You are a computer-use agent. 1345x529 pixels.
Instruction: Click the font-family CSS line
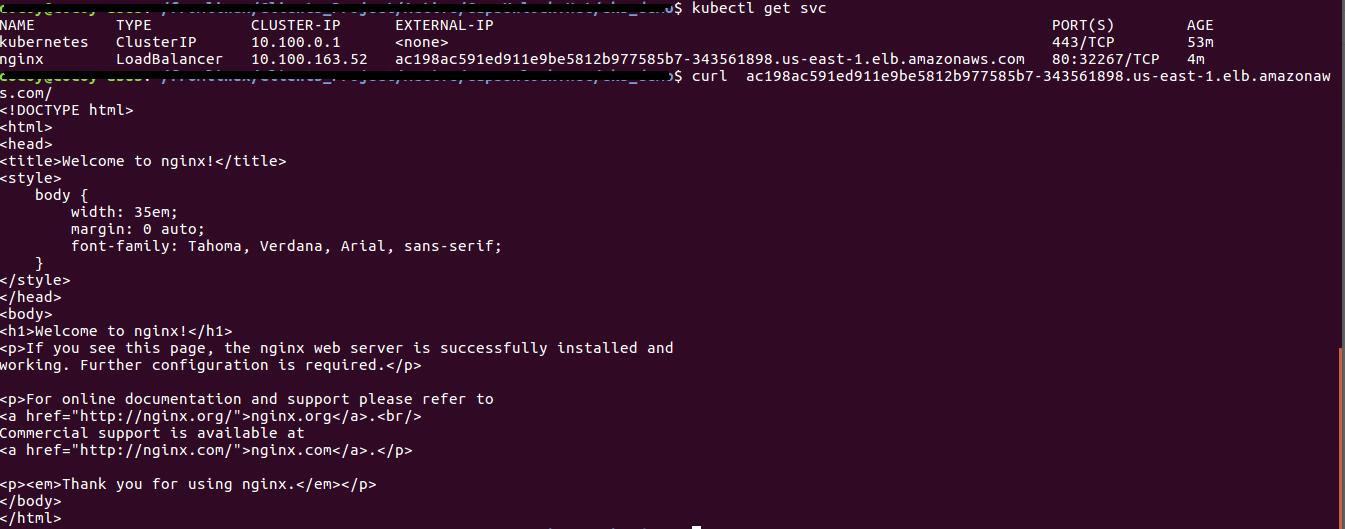pyautogui.click(x=286, y=246)
